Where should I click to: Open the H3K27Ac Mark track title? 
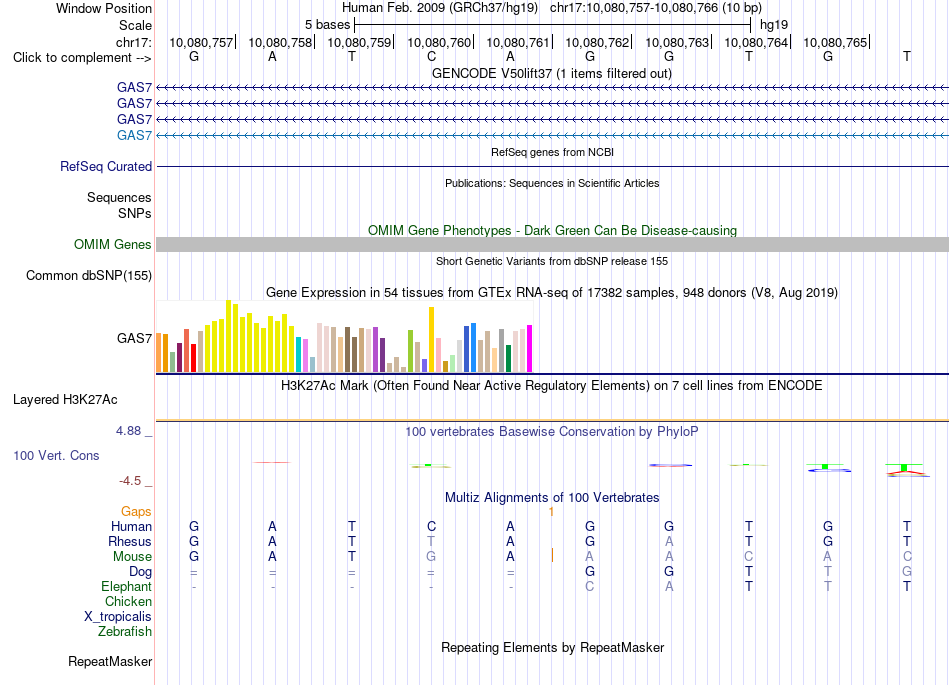(x=552, y=386)
